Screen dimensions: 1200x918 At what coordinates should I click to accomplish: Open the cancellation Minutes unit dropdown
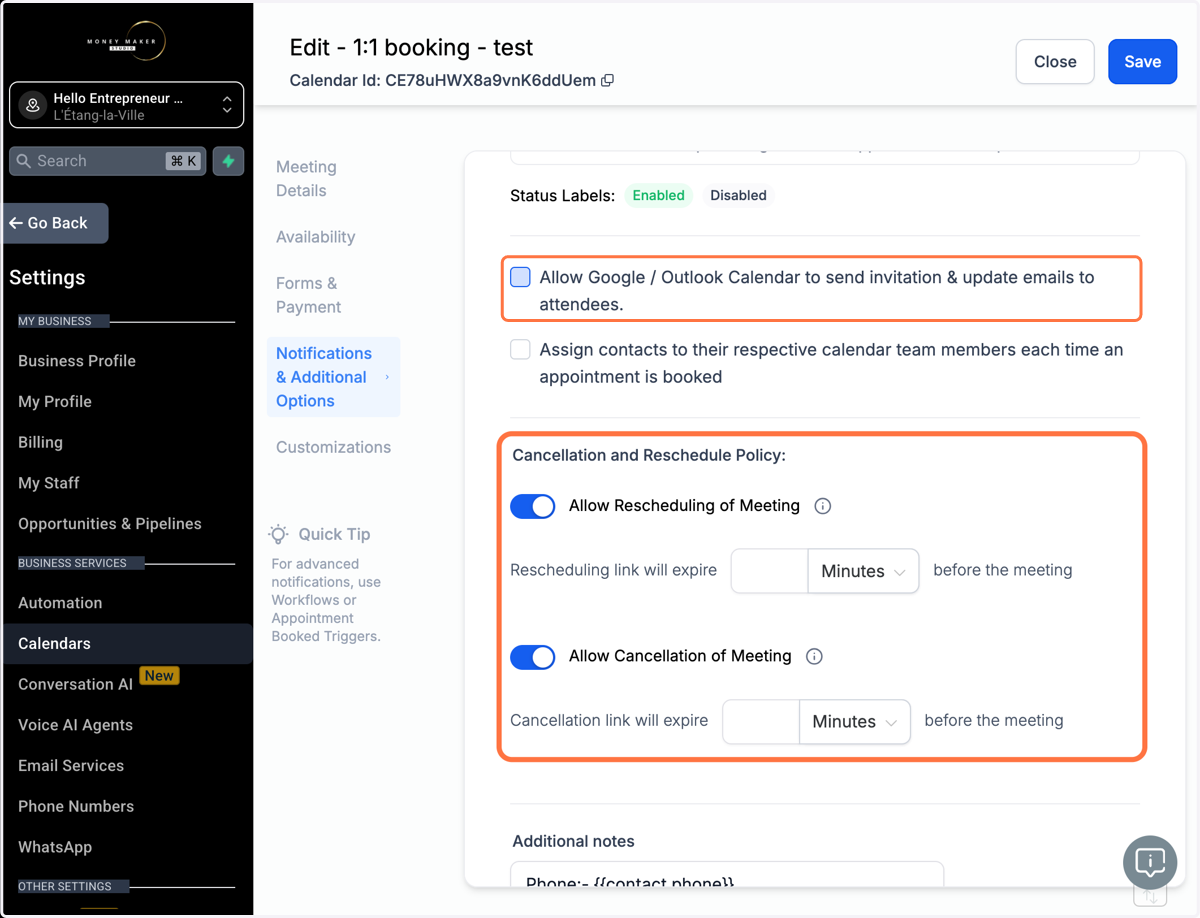(x=855, y=721)
